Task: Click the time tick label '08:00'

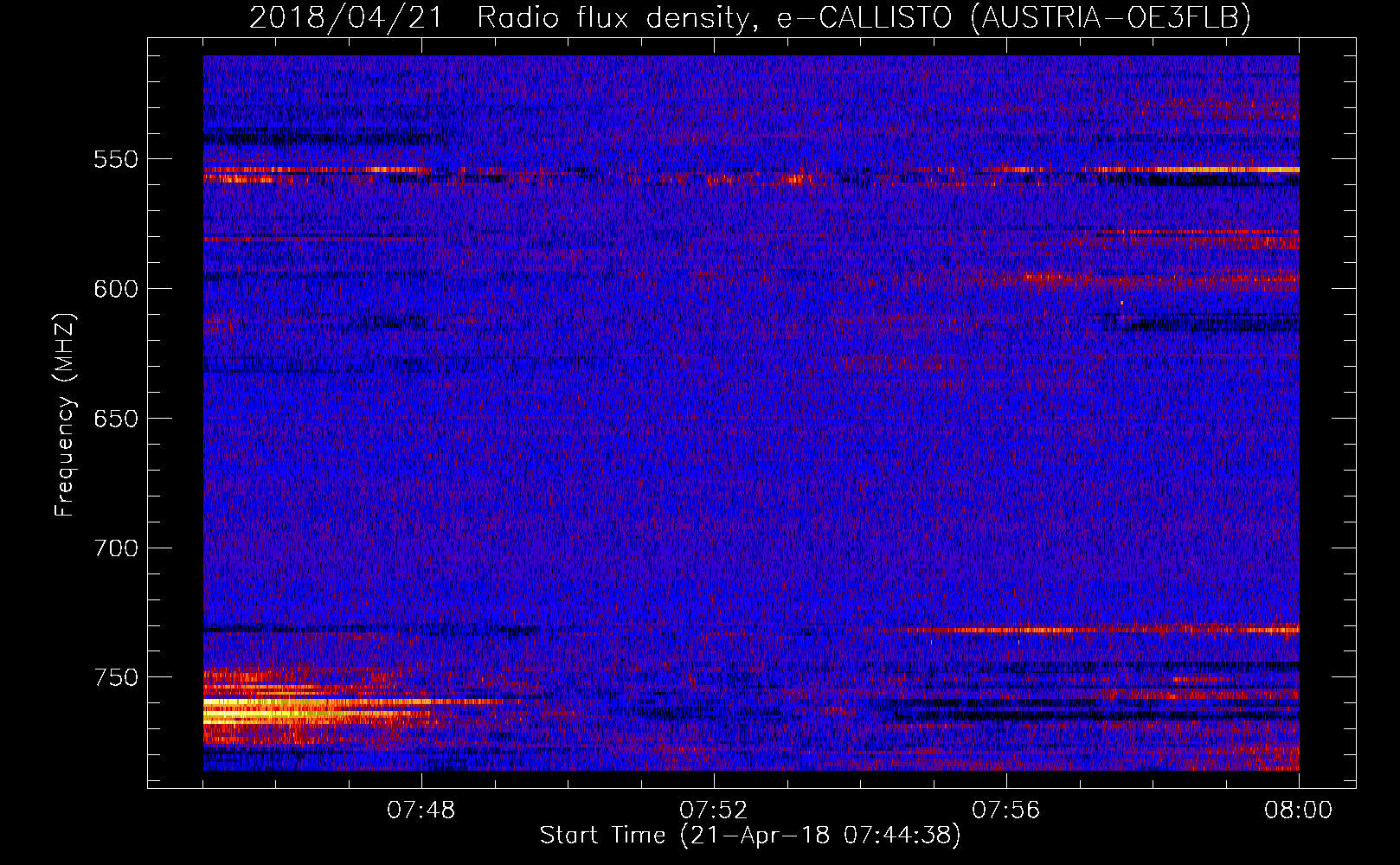Action: pyautogui.click(x=1298, y=811)
